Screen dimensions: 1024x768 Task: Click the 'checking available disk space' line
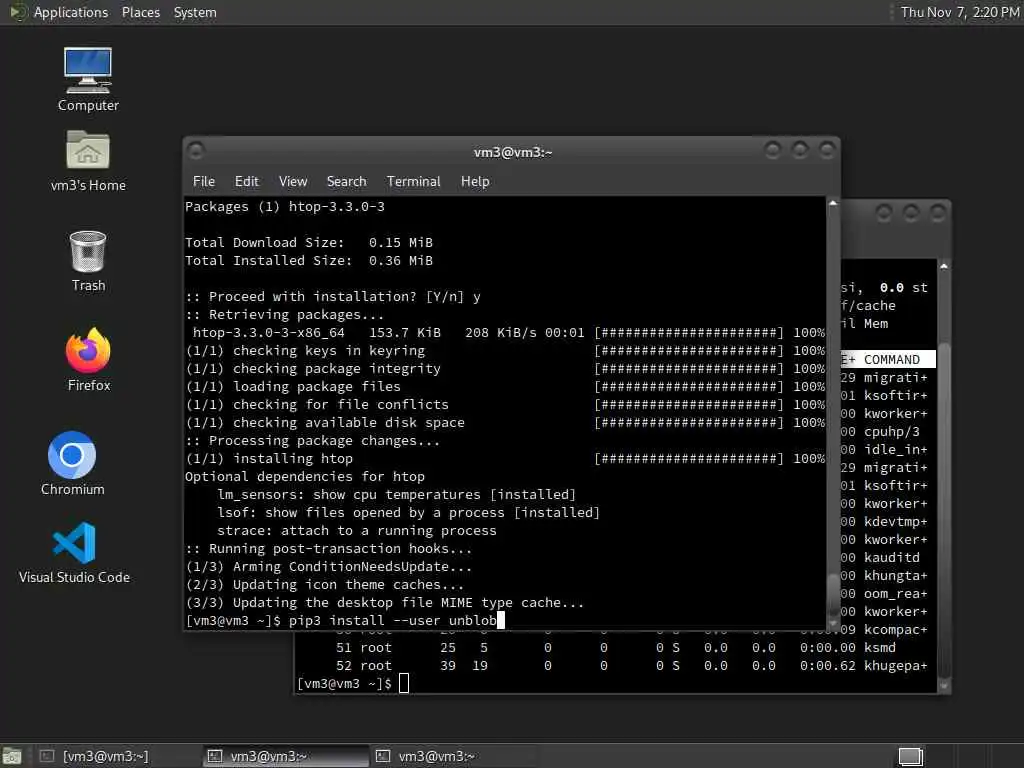point(505,423)
